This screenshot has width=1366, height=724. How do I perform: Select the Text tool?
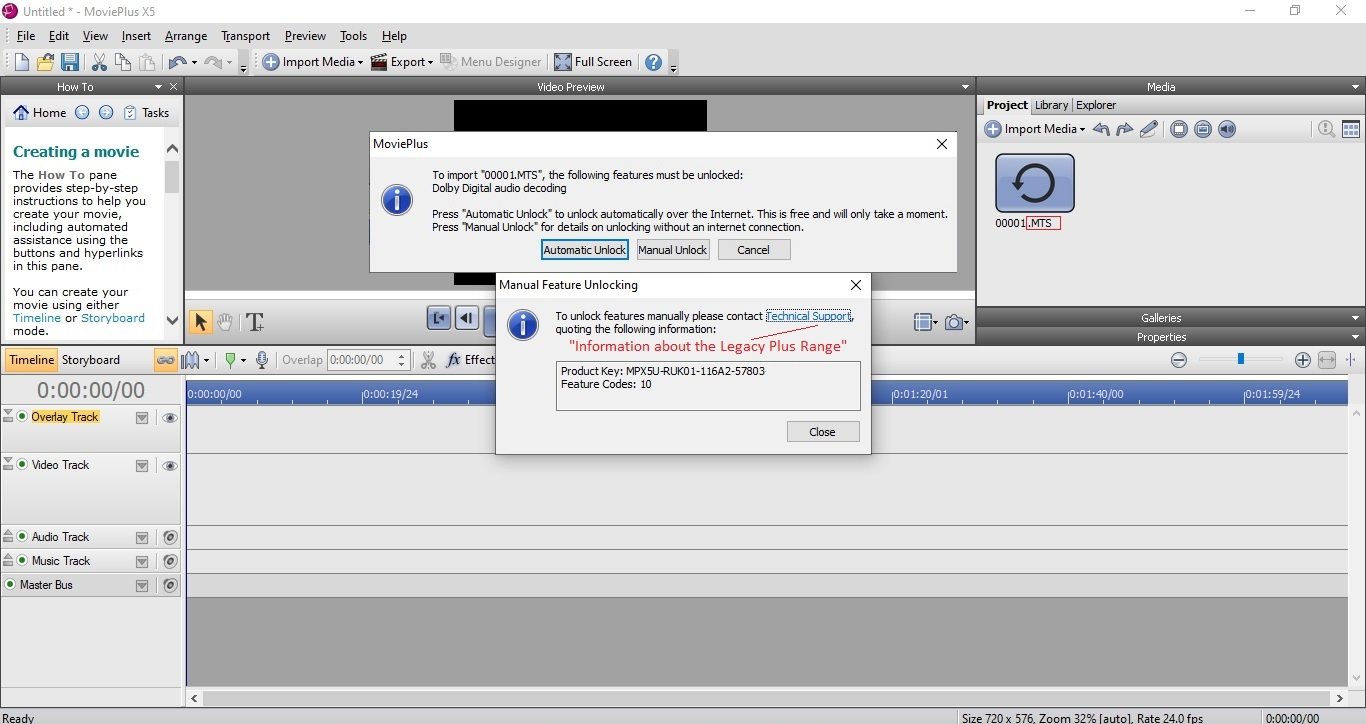point(255,321)
